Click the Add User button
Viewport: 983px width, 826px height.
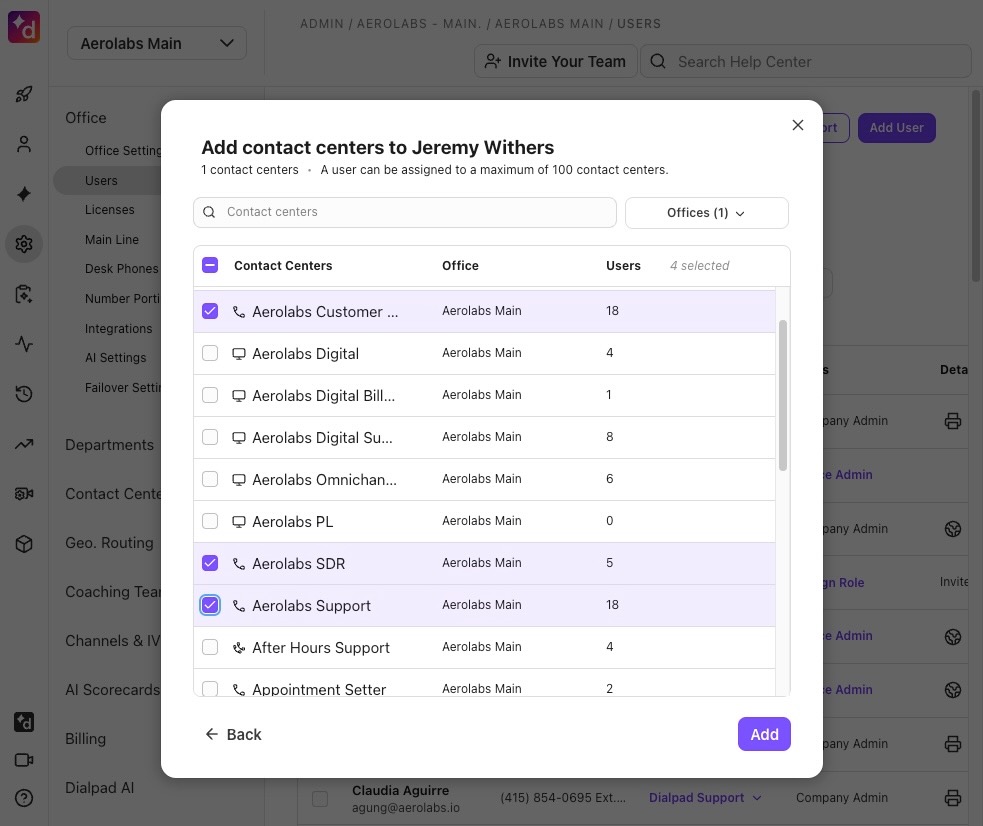(x=896, y=128)
